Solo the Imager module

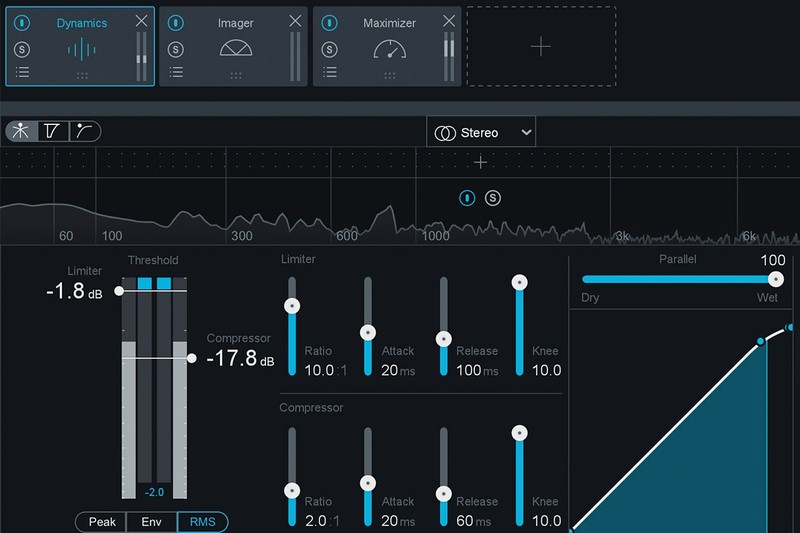pos(176,49)
